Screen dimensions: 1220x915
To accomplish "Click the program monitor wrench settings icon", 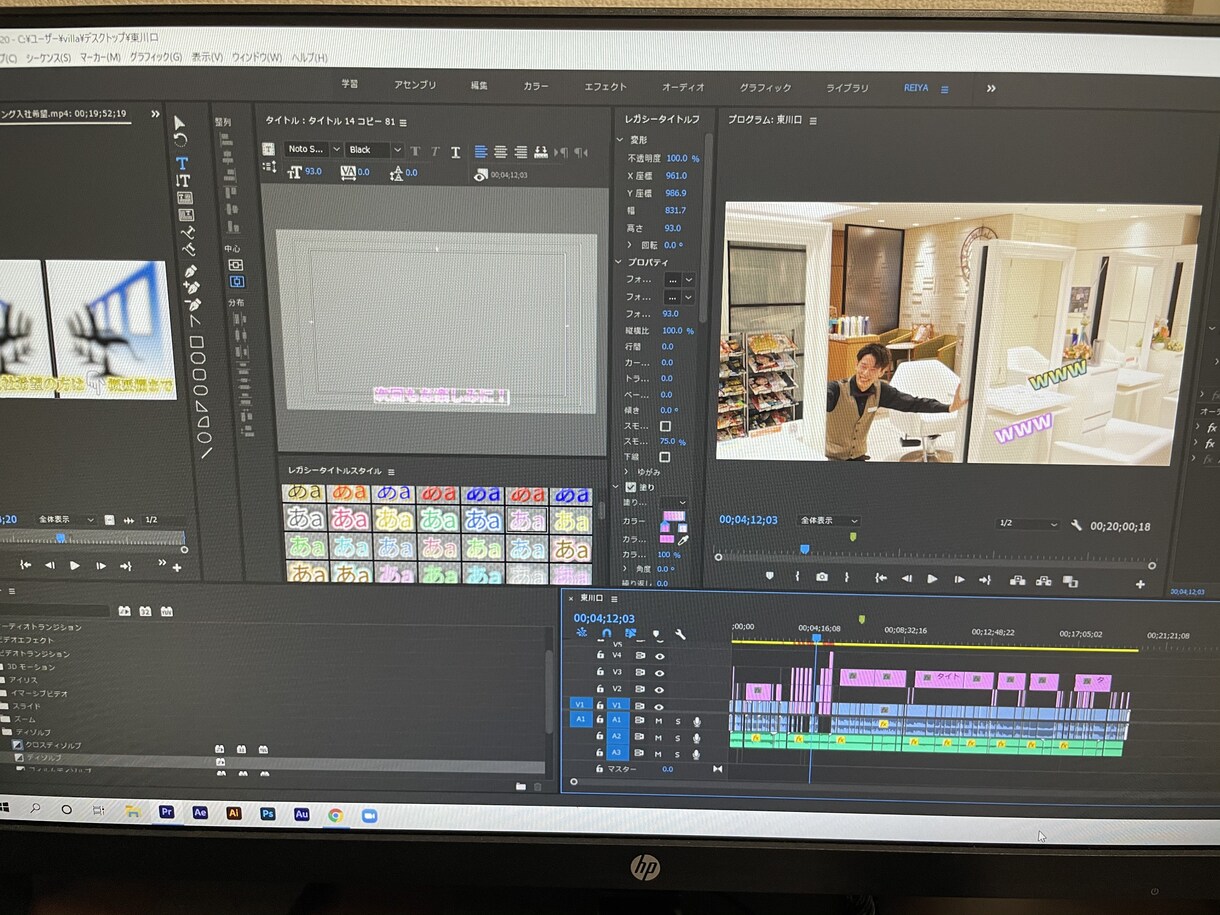I will (x=1077, y=525).
